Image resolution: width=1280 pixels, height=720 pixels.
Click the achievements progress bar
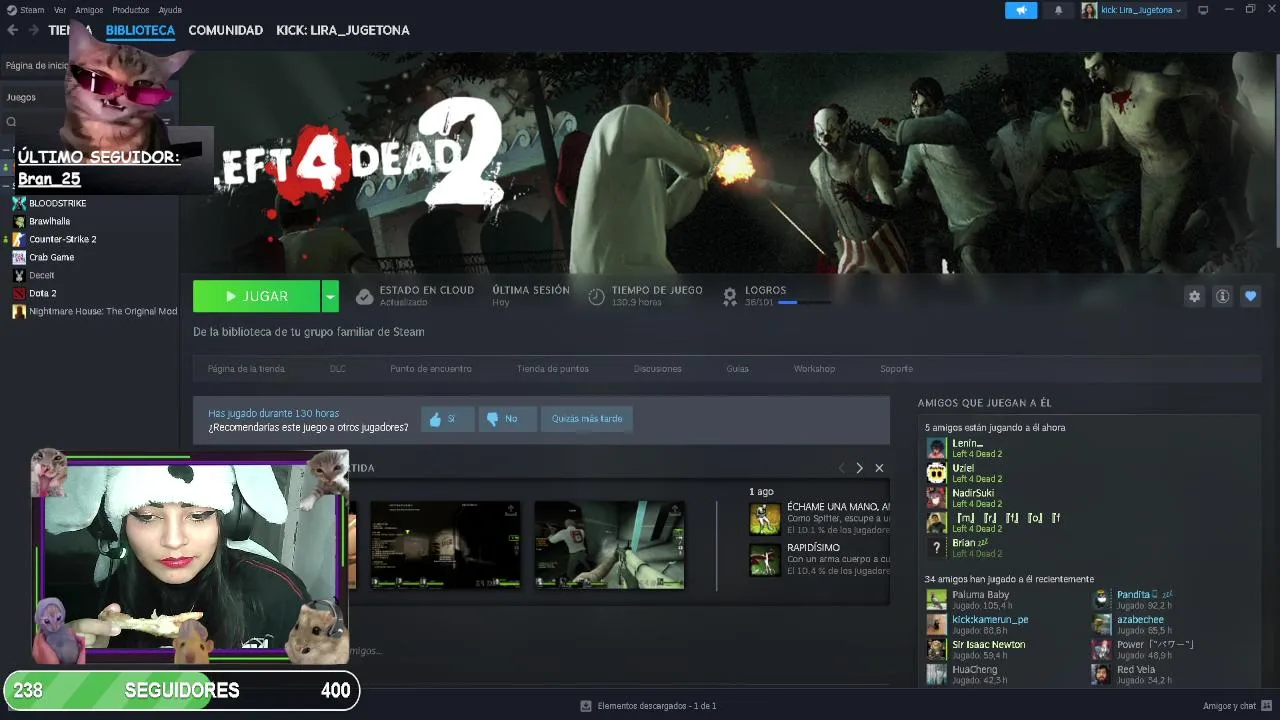[x=803, y=302]
